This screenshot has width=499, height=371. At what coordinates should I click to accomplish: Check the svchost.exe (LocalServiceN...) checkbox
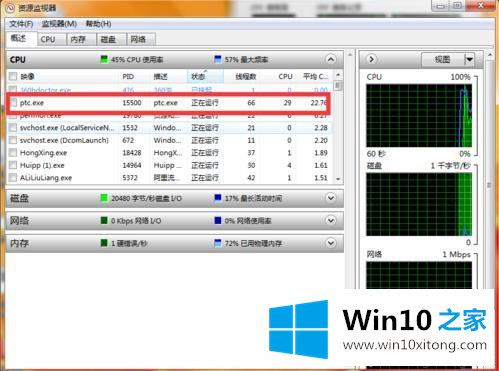[13, 128]
